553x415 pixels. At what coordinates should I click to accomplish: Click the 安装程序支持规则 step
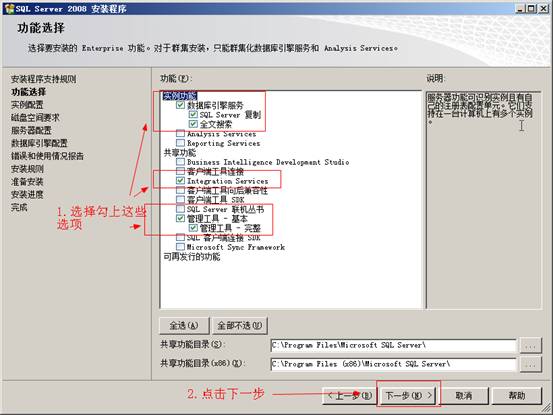pos(44,79)
